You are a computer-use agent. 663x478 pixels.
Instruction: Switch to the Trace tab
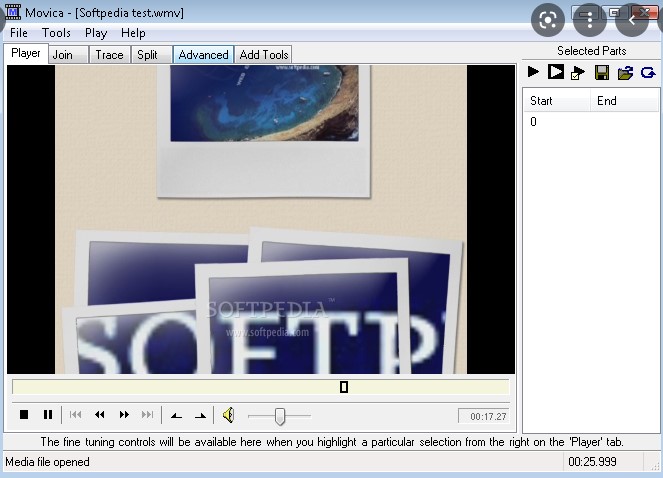point(110,55)
